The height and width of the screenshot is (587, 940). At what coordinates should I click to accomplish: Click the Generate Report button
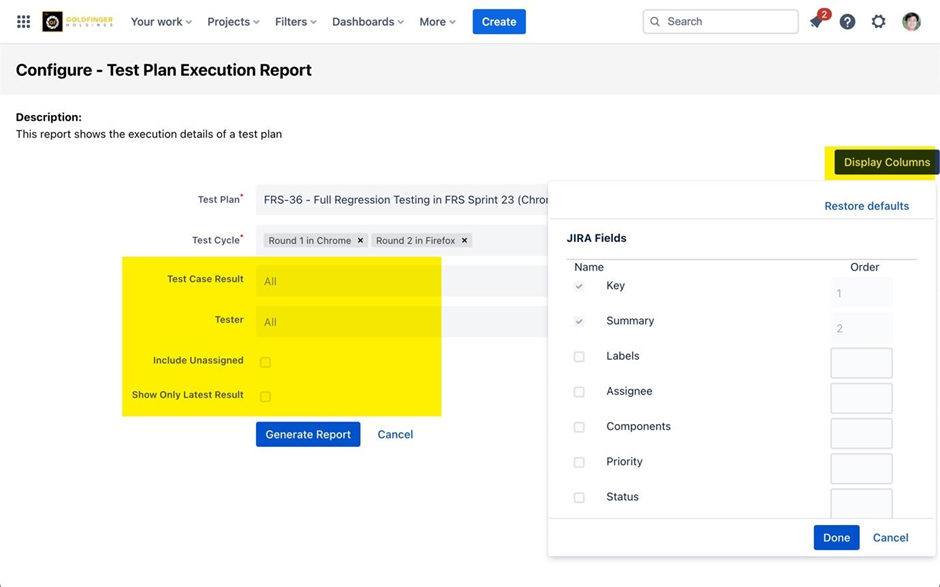pyautogui.click(x=308, y=434)
